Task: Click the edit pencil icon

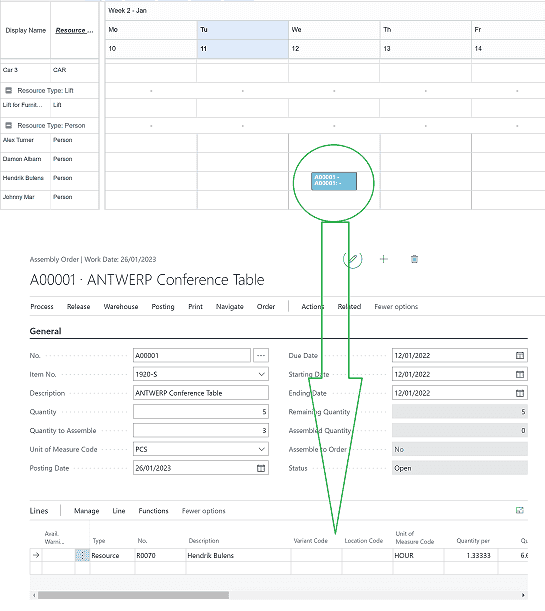Action: click(352, 259)
